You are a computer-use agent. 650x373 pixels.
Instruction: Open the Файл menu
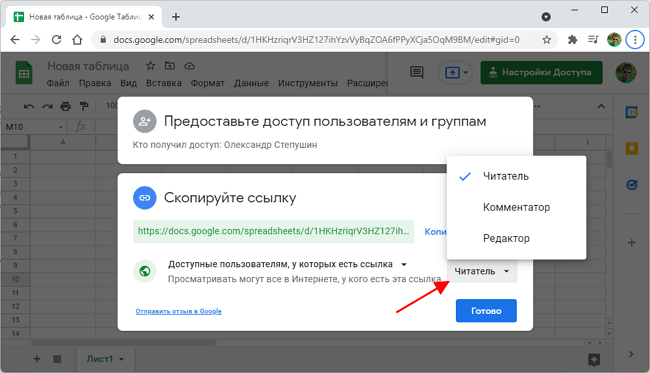click(x=58, y=83)
